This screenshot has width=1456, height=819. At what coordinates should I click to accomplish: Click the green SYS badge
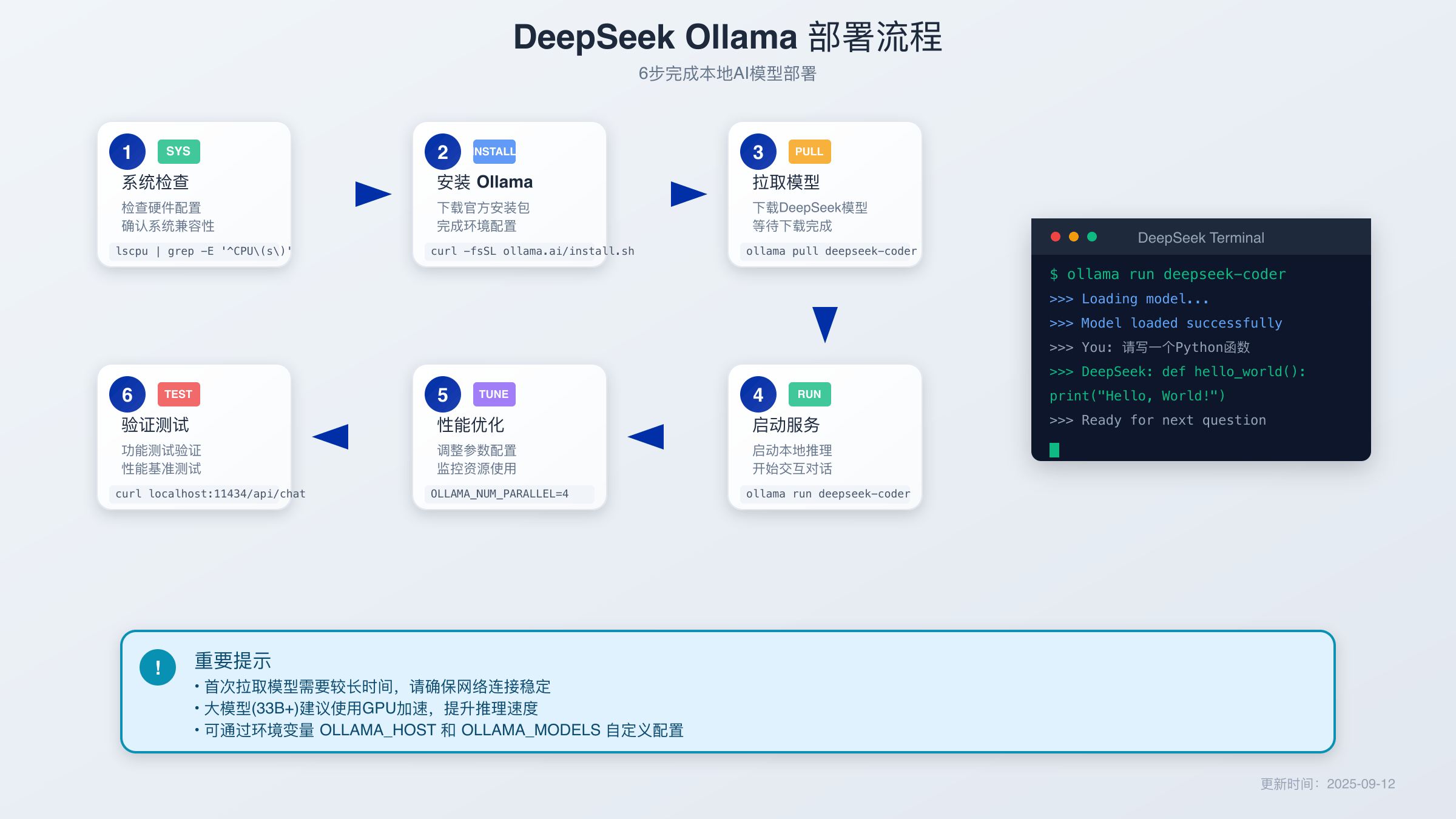[179, 152]
